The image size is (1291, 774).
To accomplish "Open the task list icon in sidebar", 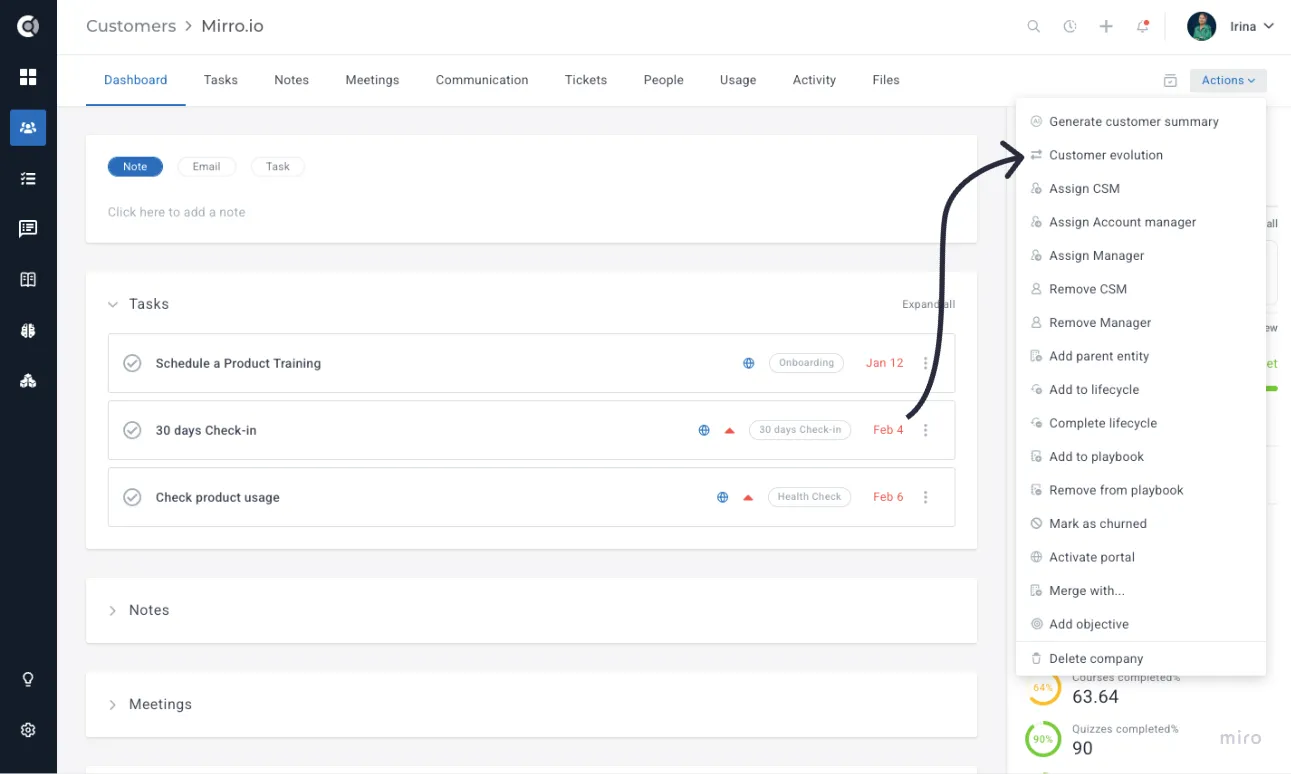I will pos(28,178).
